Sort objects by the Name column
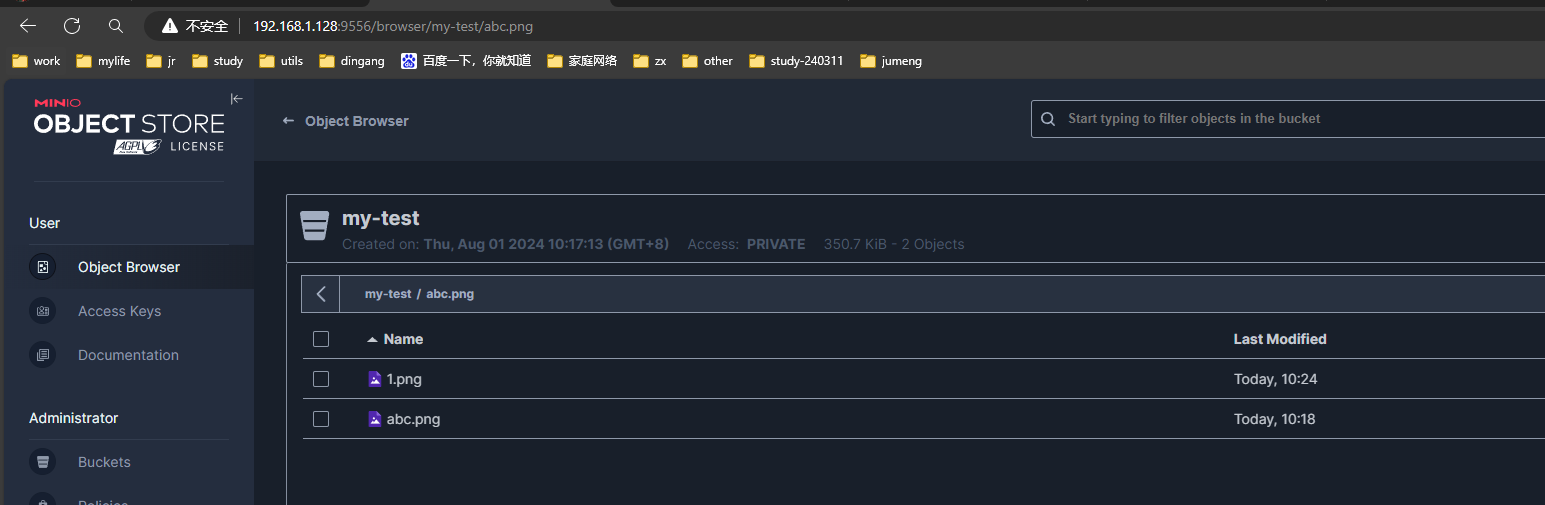Viewport: 1545px width, 505px height. click(403, 339)
